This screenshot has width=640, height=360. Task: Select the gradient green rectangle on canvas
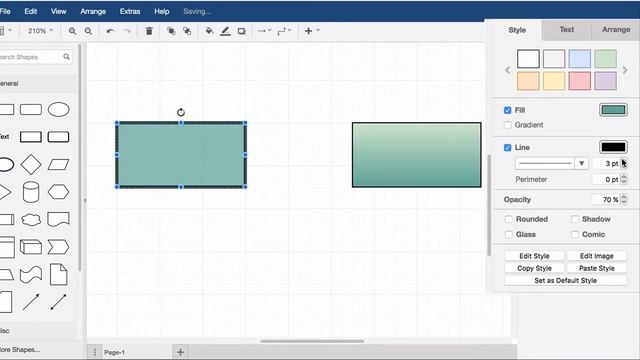pos(417,155)
